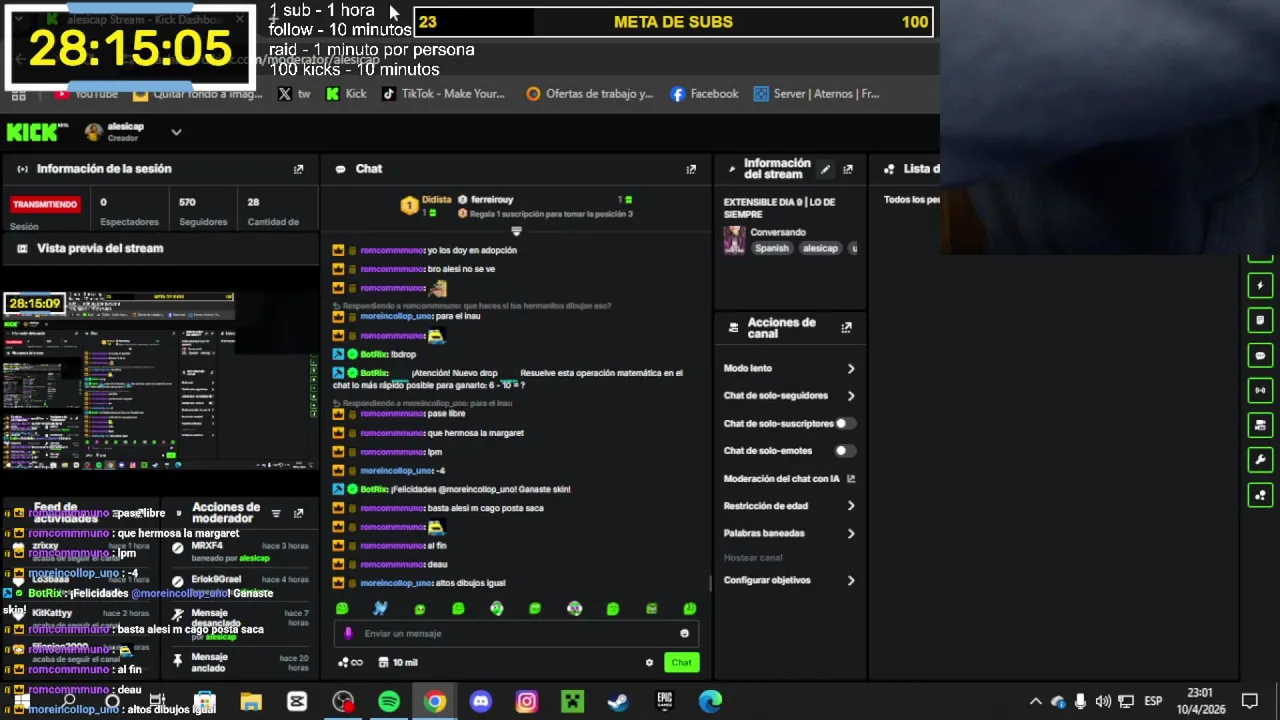Open Epic Games Launcher from taskbar
This screenshot has width=1280, height=720.
664,701
